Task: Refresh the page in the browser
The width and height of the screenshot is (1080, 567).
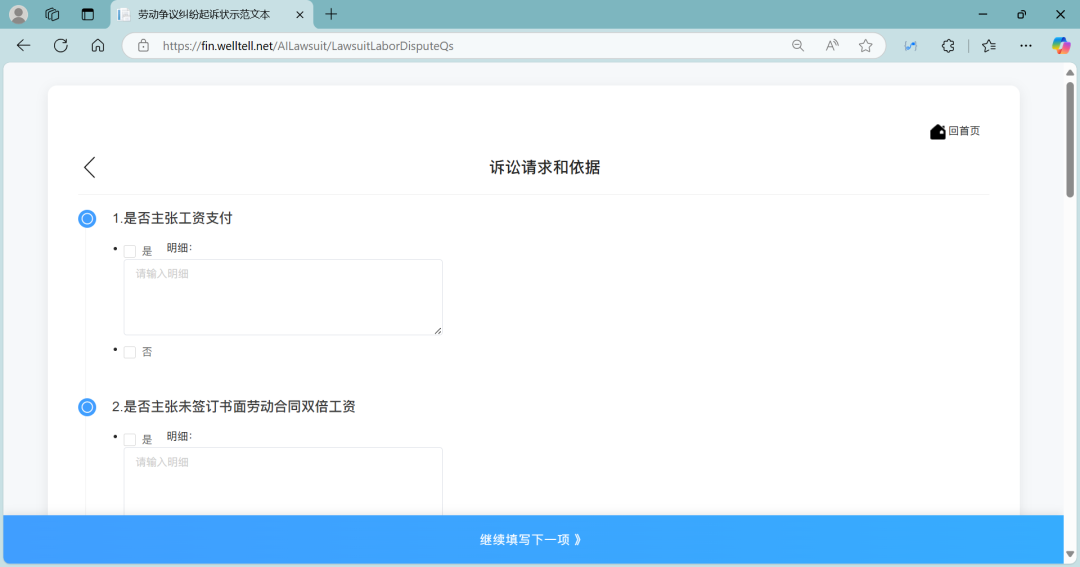Action: (61, 45)
